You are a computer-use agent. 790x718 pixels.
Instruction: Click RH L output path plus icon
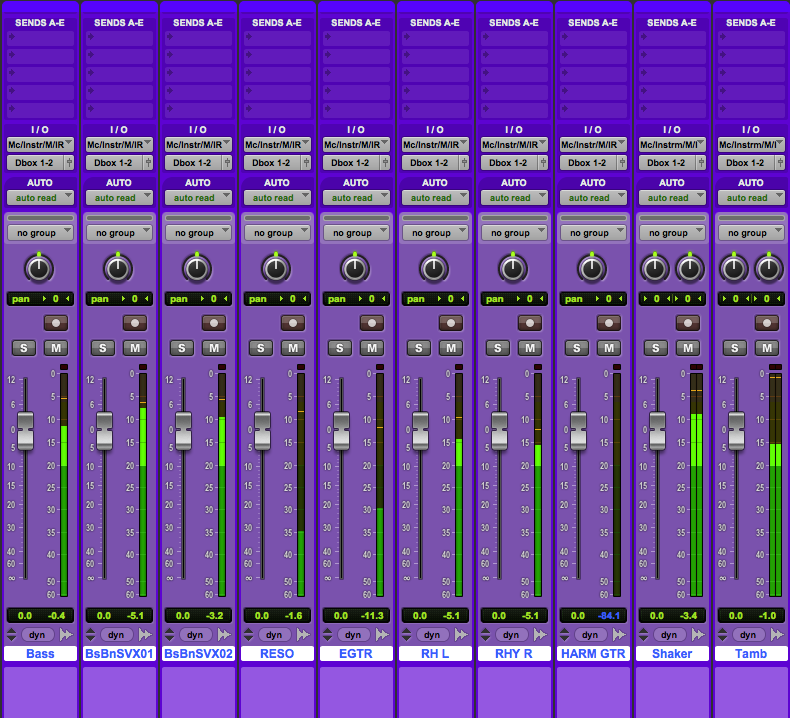pyautogui.click(x=464, y=163)
